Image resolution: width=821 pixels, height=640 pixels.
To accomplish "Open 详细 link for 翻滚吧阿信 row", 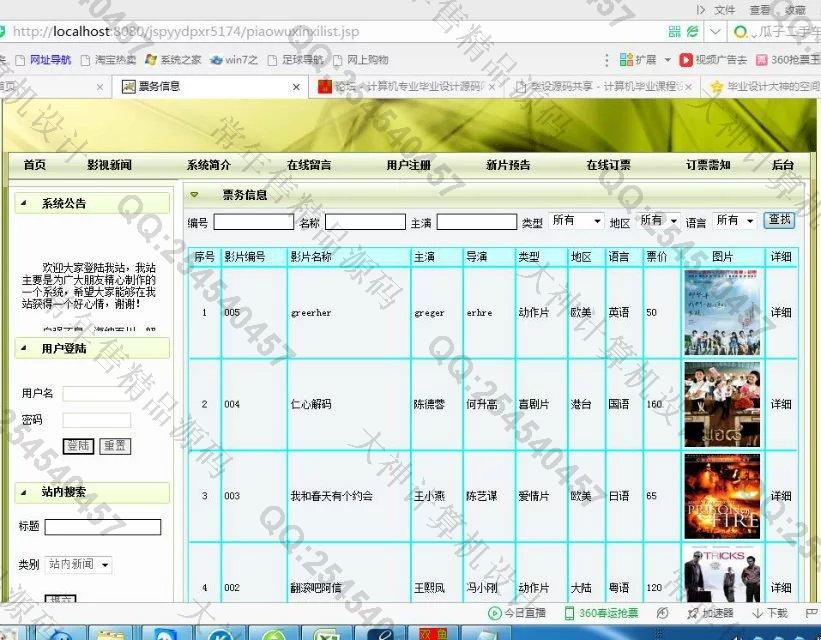I will [x=781, y=588].
